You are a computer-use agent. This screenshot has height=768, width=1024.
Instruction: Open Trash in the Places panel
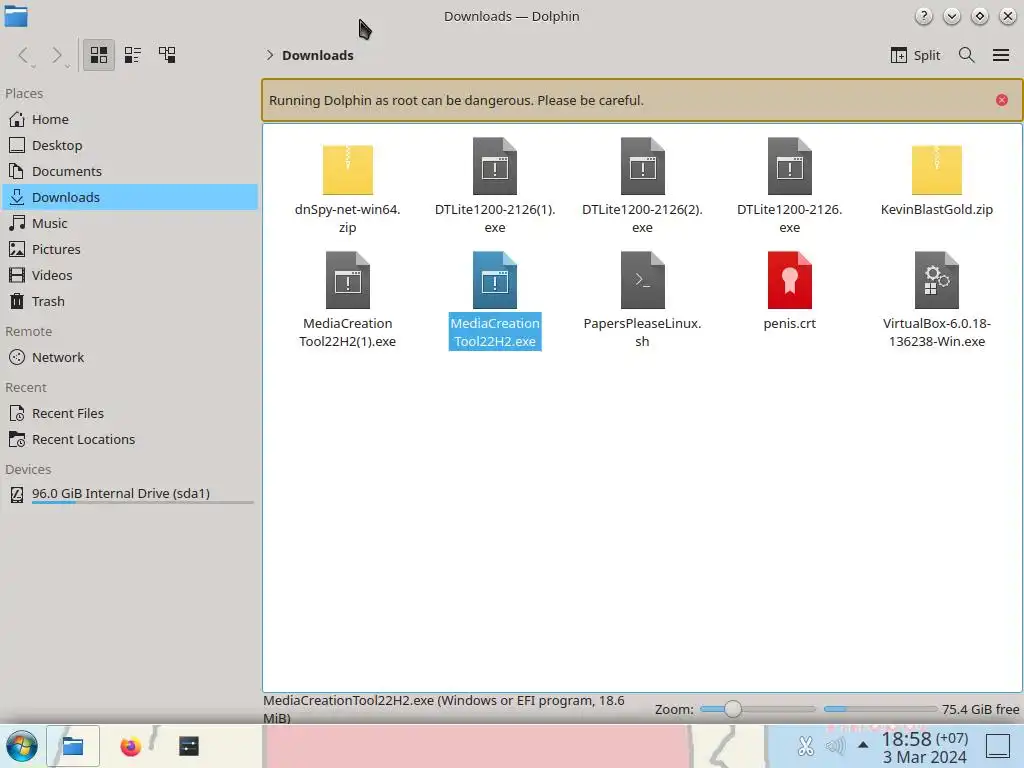tap(130, 302)
